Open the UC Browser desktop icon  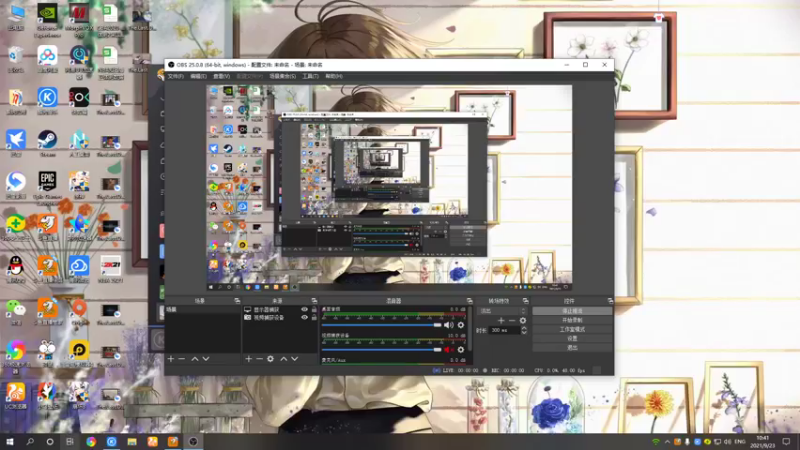(16, 396)
